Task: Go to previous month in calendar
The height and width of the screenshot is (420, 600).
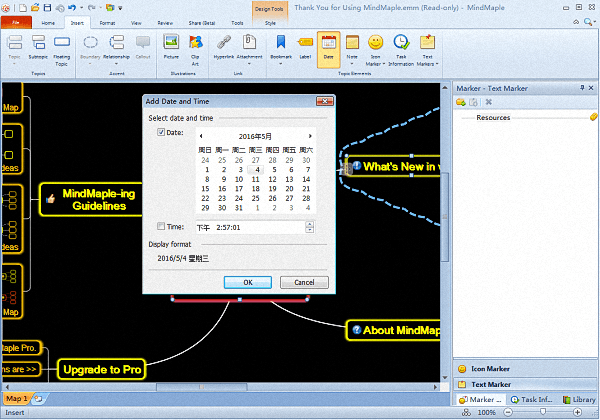Action: (x=201, y=136)
